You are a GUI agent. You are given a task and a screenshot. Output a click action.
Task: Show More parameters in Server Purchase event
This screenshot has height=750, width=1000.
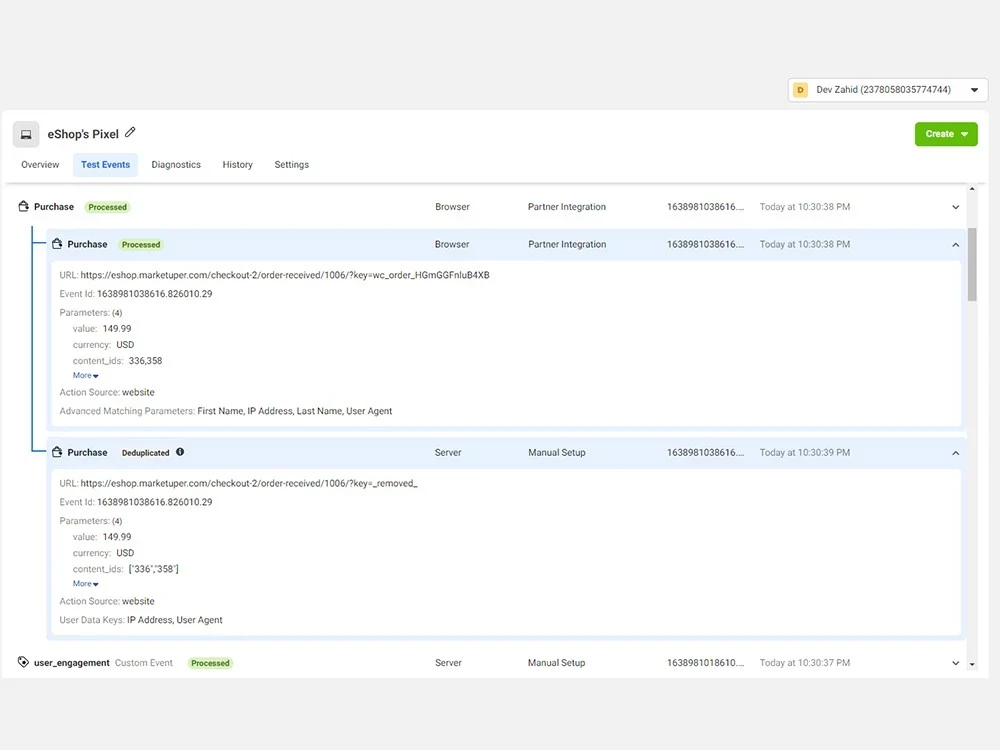85,584
